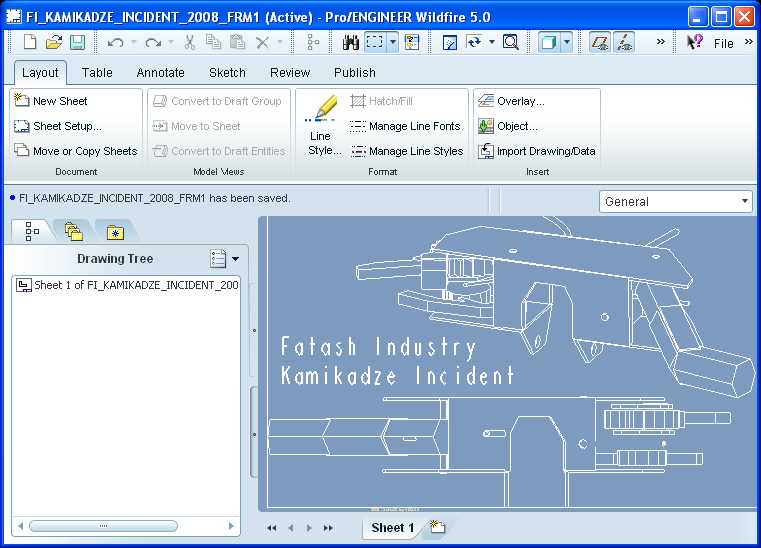
Task: Click Import Drawing/Data button
Action: tap(537, 151)
